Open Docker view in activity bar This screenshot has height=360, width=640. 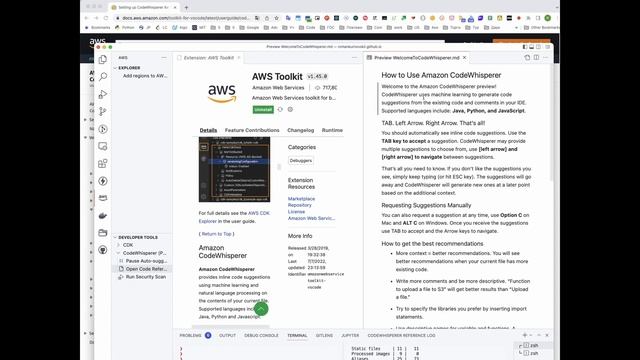[103, 216]
